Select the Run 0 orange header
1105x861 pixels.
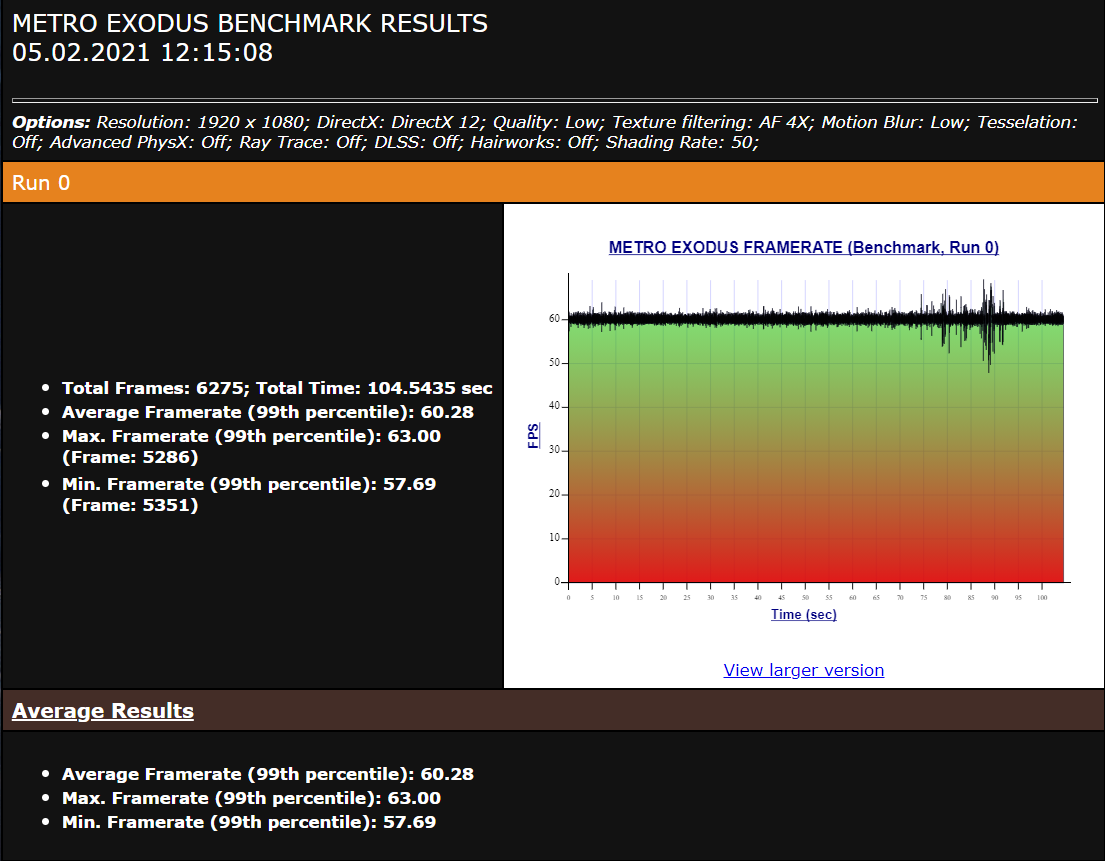[552, 182]
